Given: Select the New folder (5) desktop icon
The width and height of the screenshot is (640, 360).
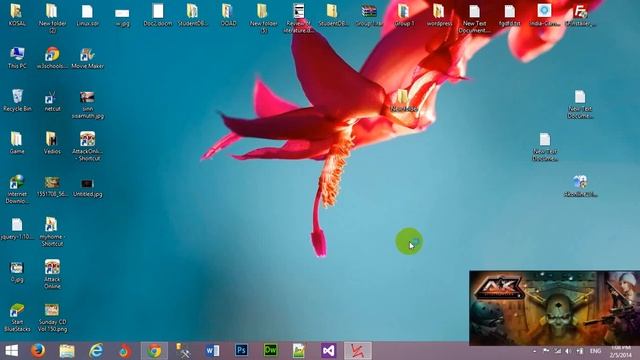Looking at the screenshot, I should [x=263, y=18].
